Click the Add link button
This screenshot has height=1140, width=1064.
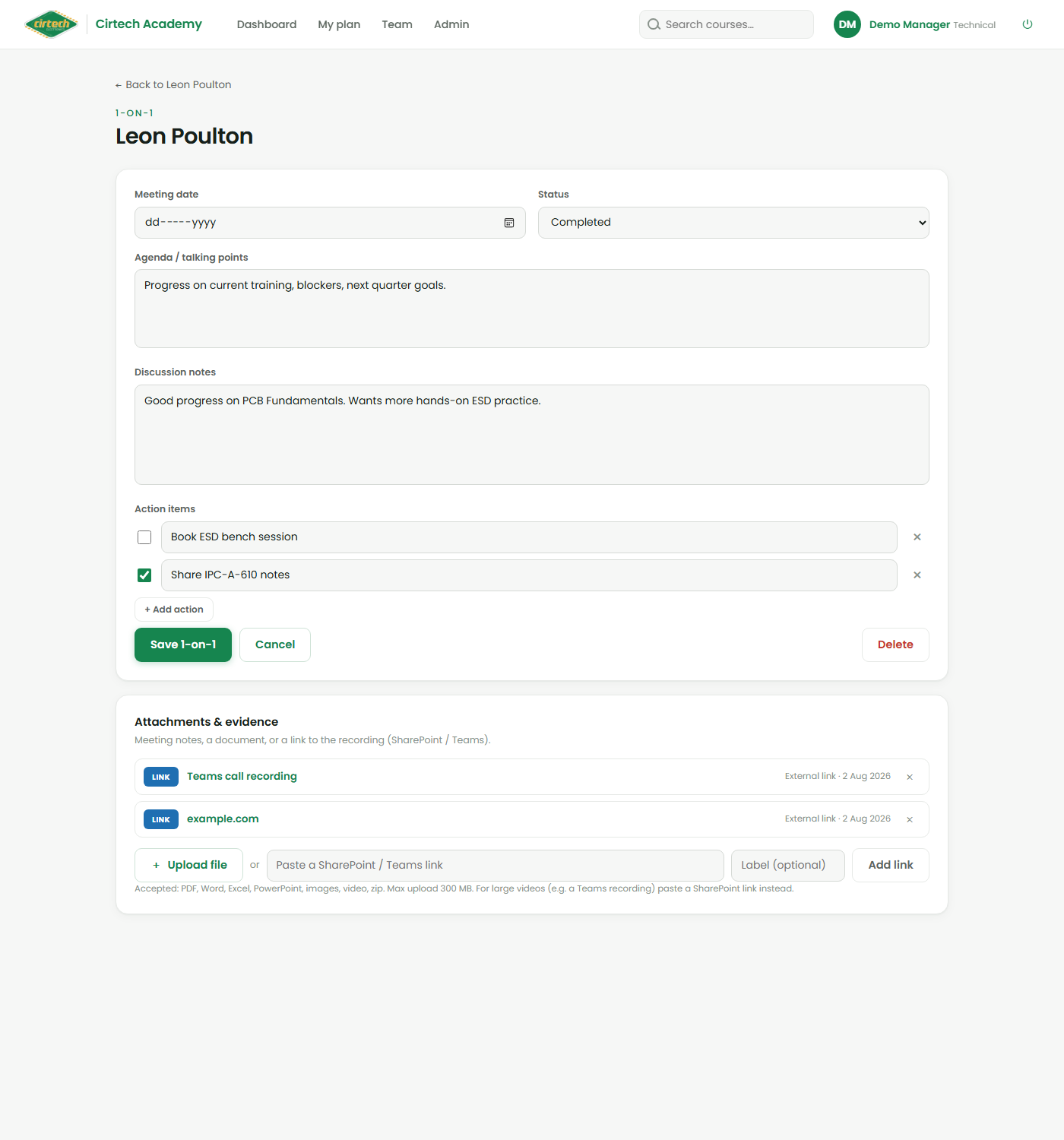pyautogui.click(x=891, y=865)
